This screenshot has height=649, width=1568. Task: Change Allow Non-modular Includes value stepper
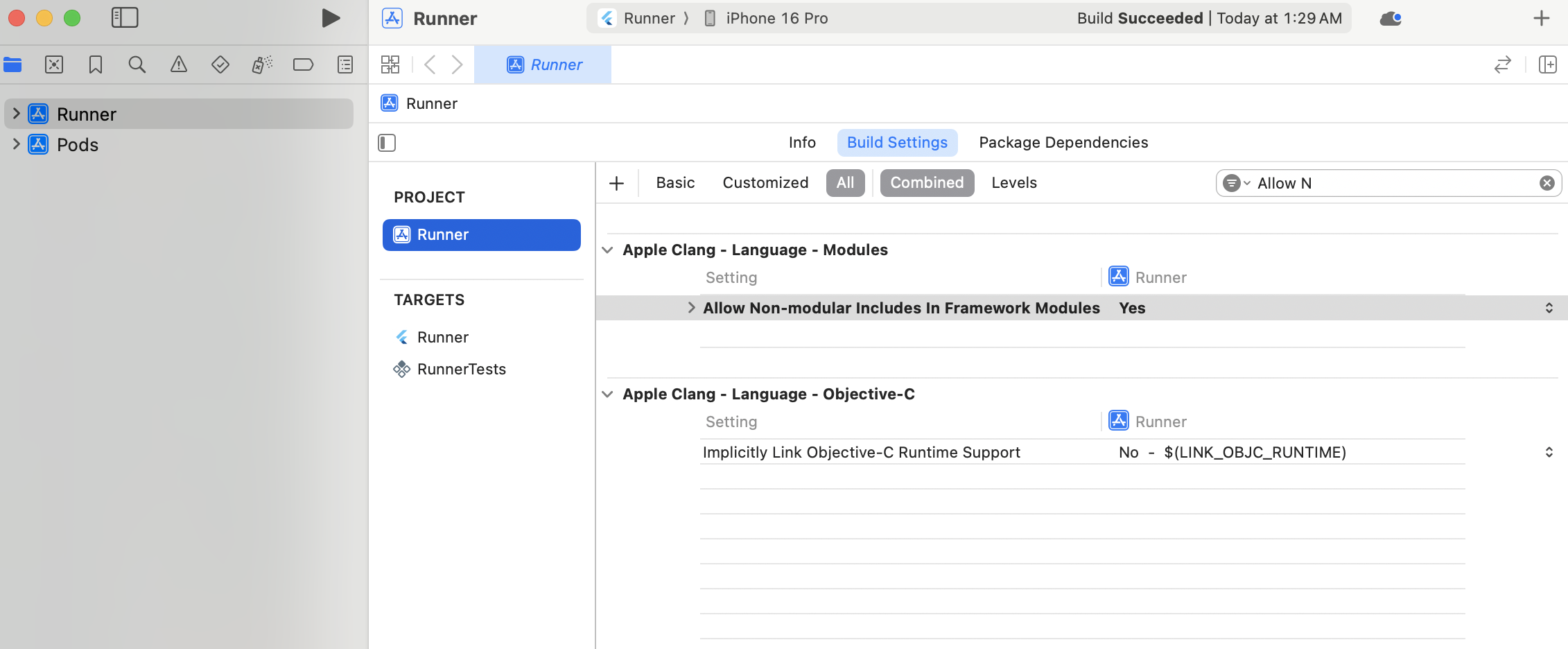point(1549,308)
